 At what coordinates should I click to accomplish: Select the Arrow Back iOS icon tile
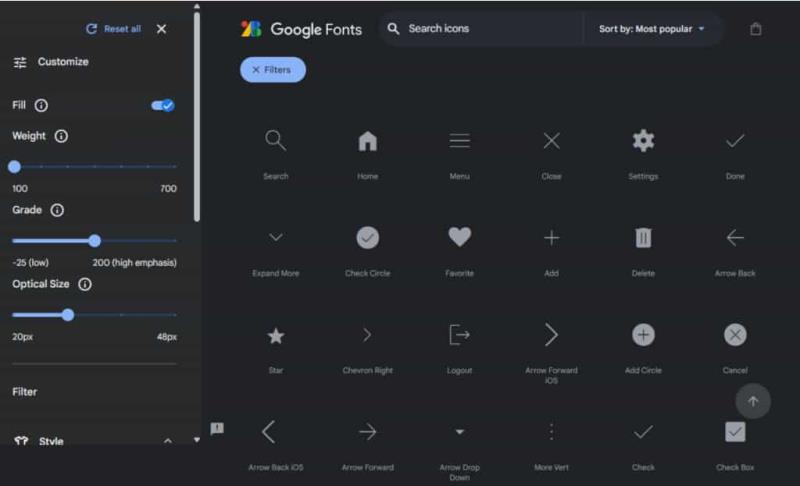coord(276,444)
